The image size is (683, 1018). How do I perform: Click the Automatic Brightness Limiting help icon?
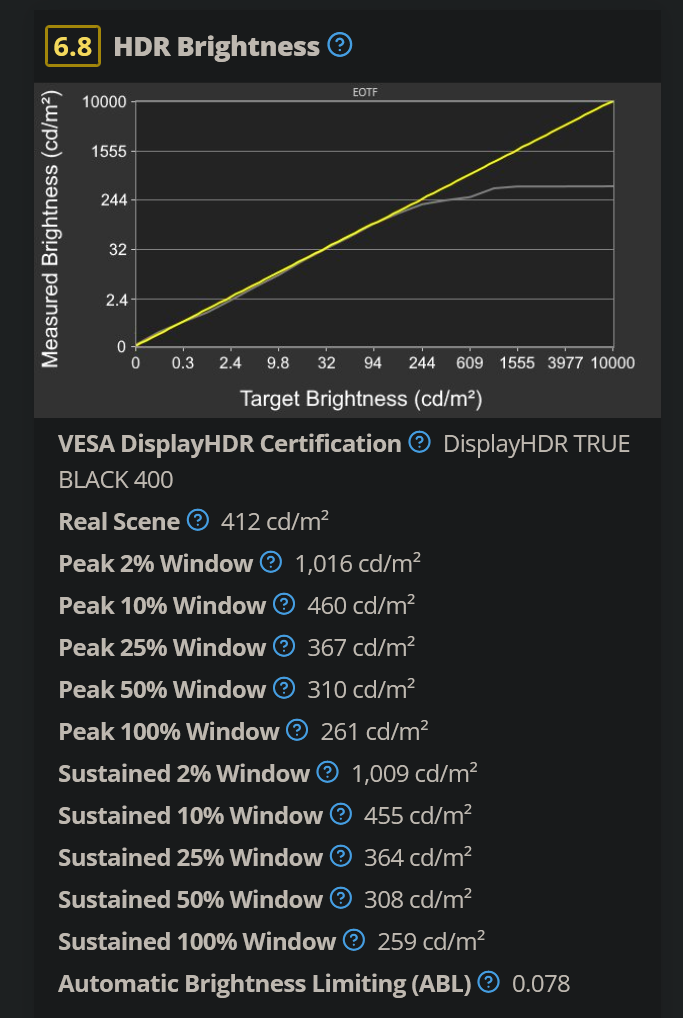[x=487, y=983]
